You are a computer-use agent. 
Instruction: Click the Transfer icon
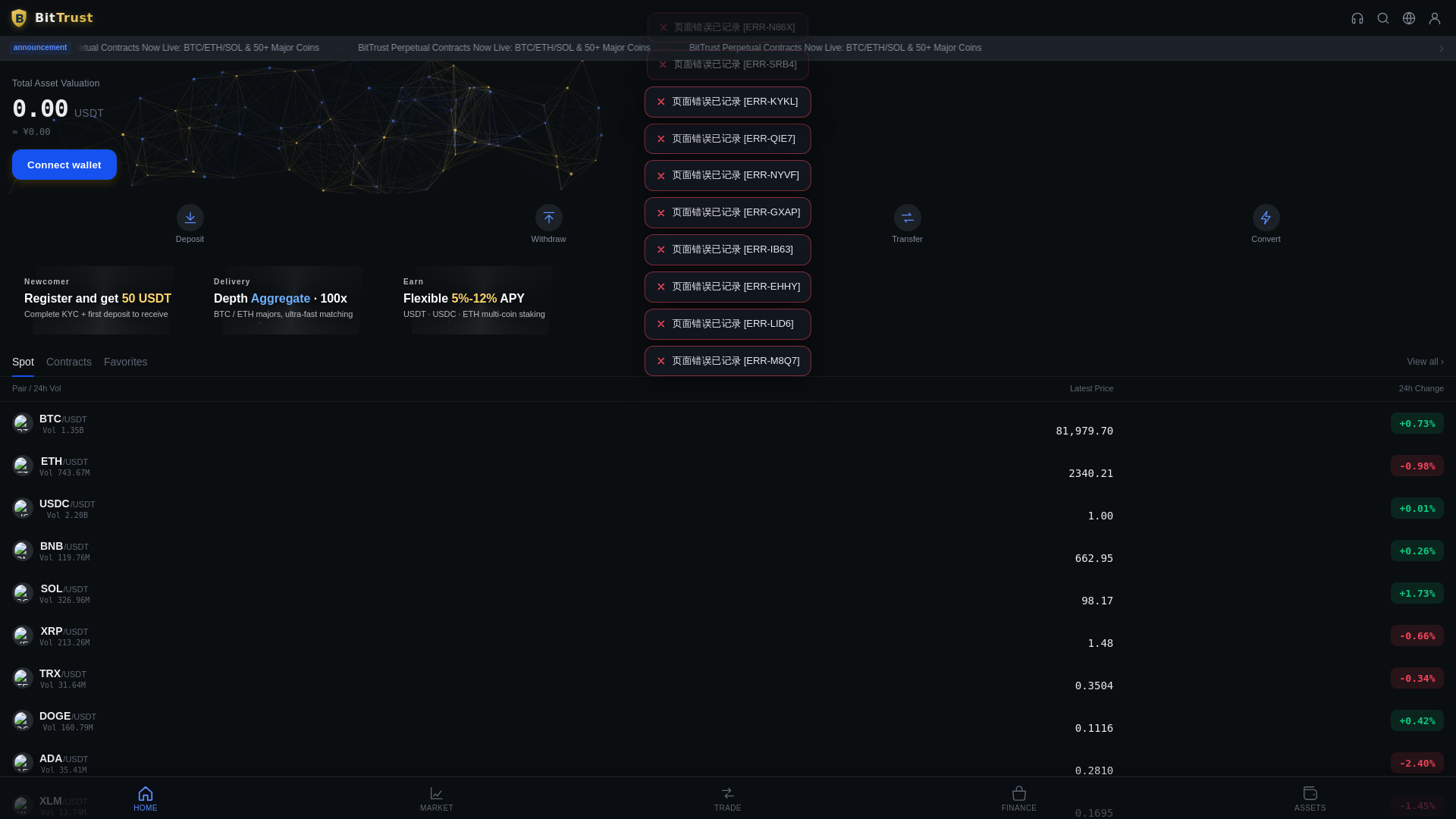907,218
